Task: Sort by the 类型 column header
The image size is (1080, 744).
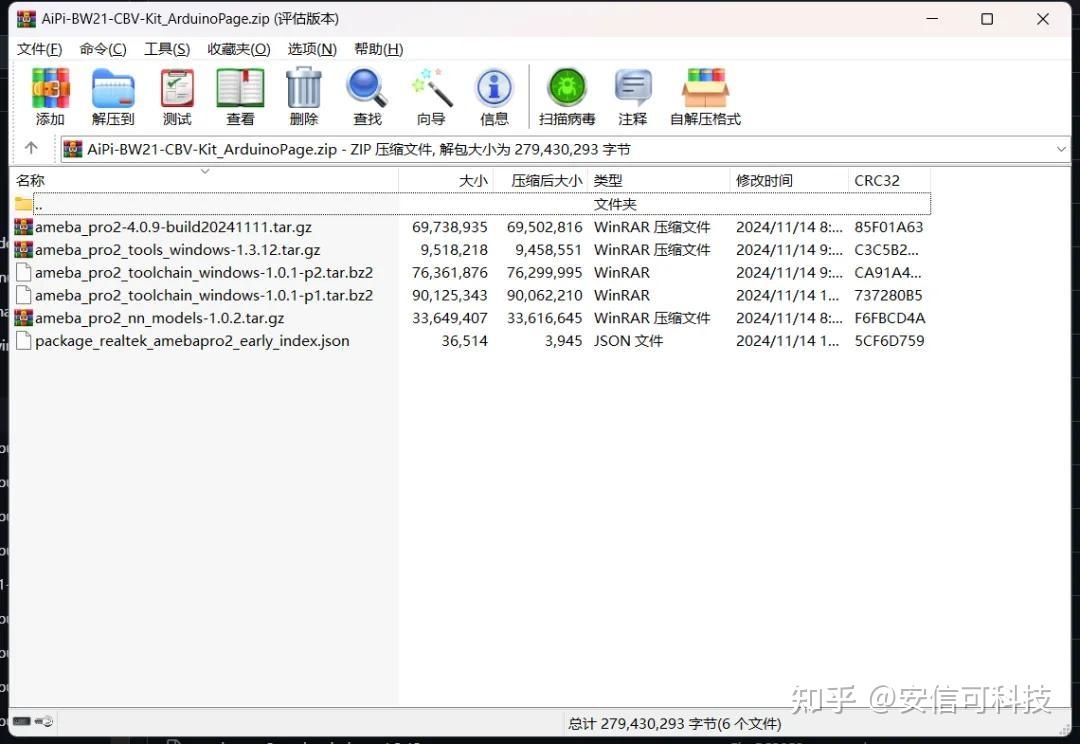Action: [x=658, y=180]
